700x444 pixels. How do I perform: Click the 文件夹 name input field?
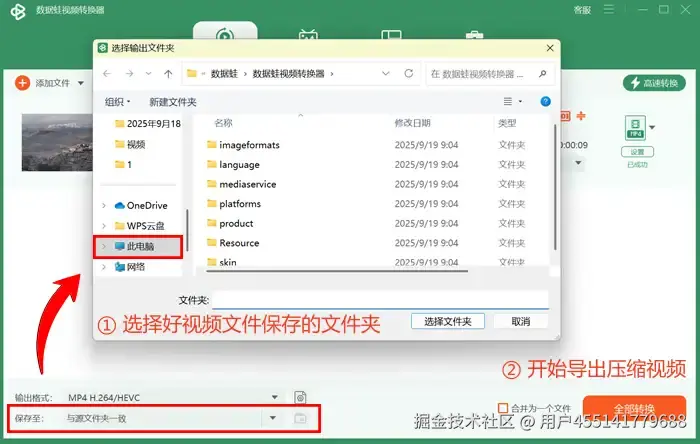pyautogui.click(x=380, y=300)
